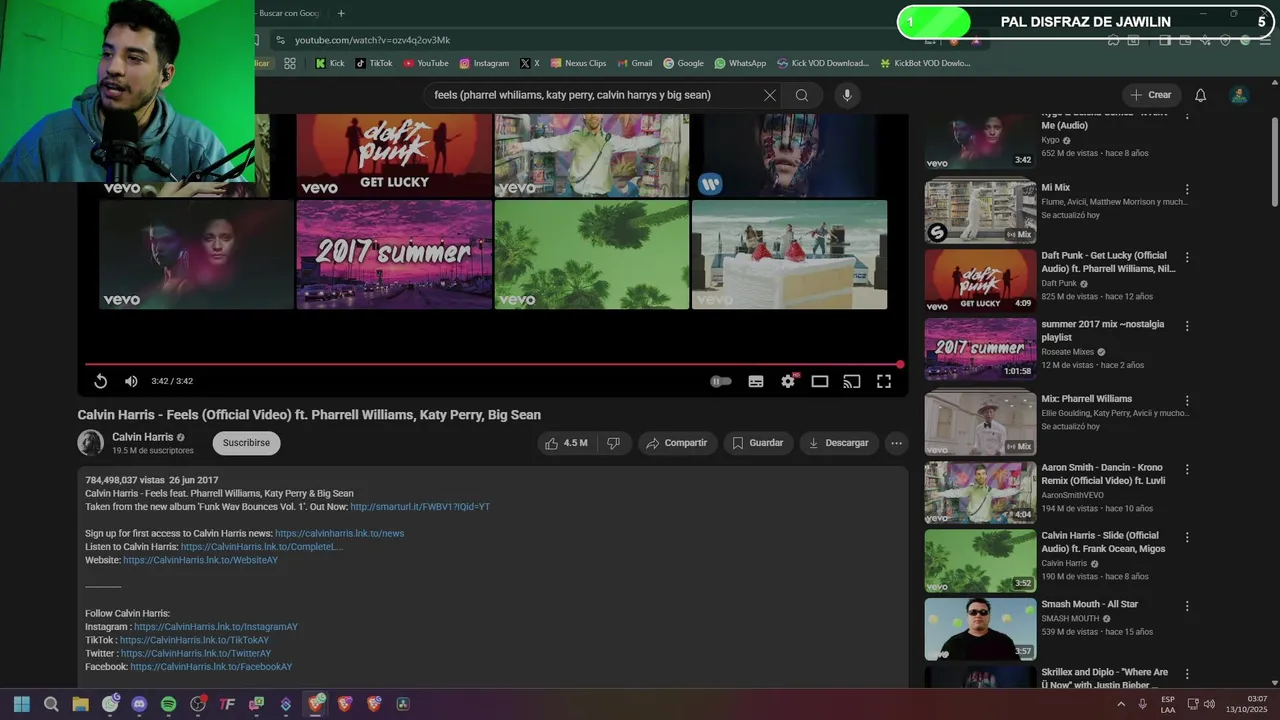Click the red video progress bar

[x=492, y=364]
